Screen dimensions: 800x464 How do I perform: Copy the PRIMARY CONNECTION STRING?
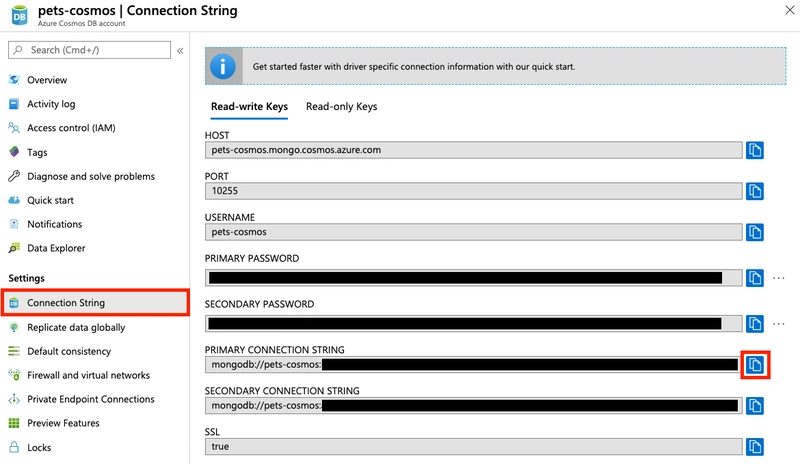coord(755,364)
